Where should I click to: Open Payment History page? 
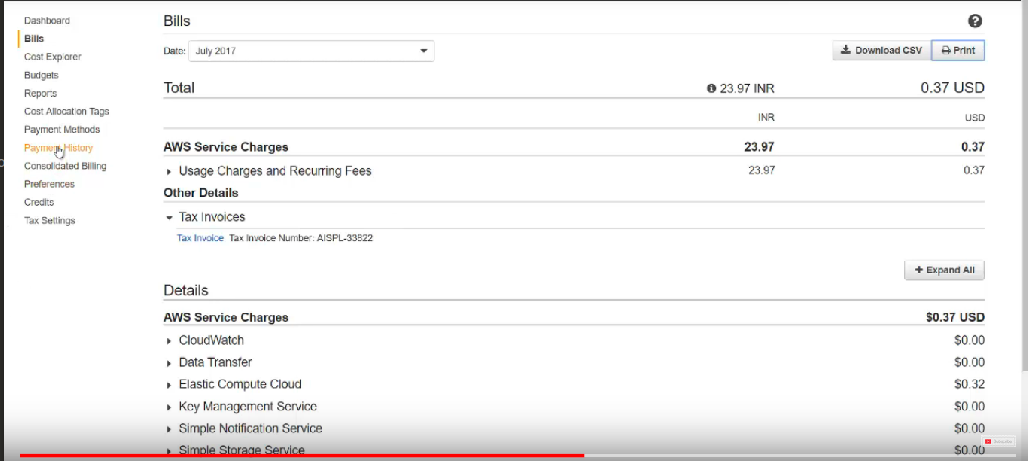(x=58, y=148)
